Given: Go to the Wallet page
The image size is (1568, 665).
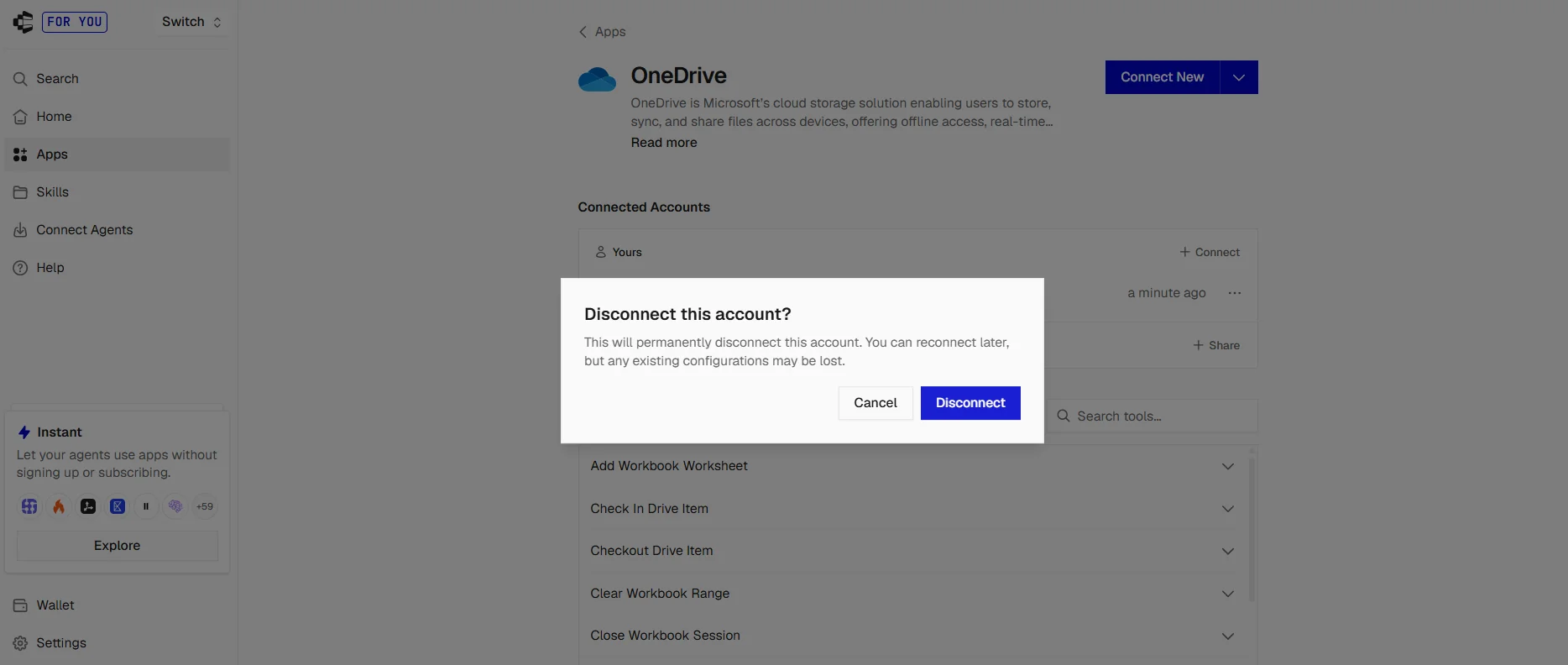Looking at the screenshot, I should [x=117, y=605].
